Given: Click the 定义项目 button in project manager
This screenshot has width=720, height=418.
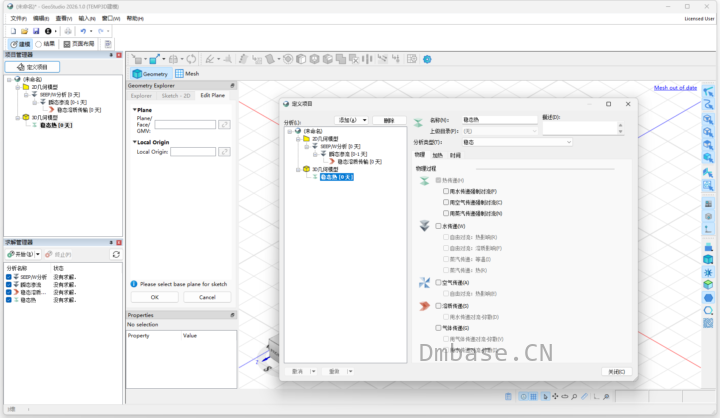Looking at the screenshot, I should point(32,67).
